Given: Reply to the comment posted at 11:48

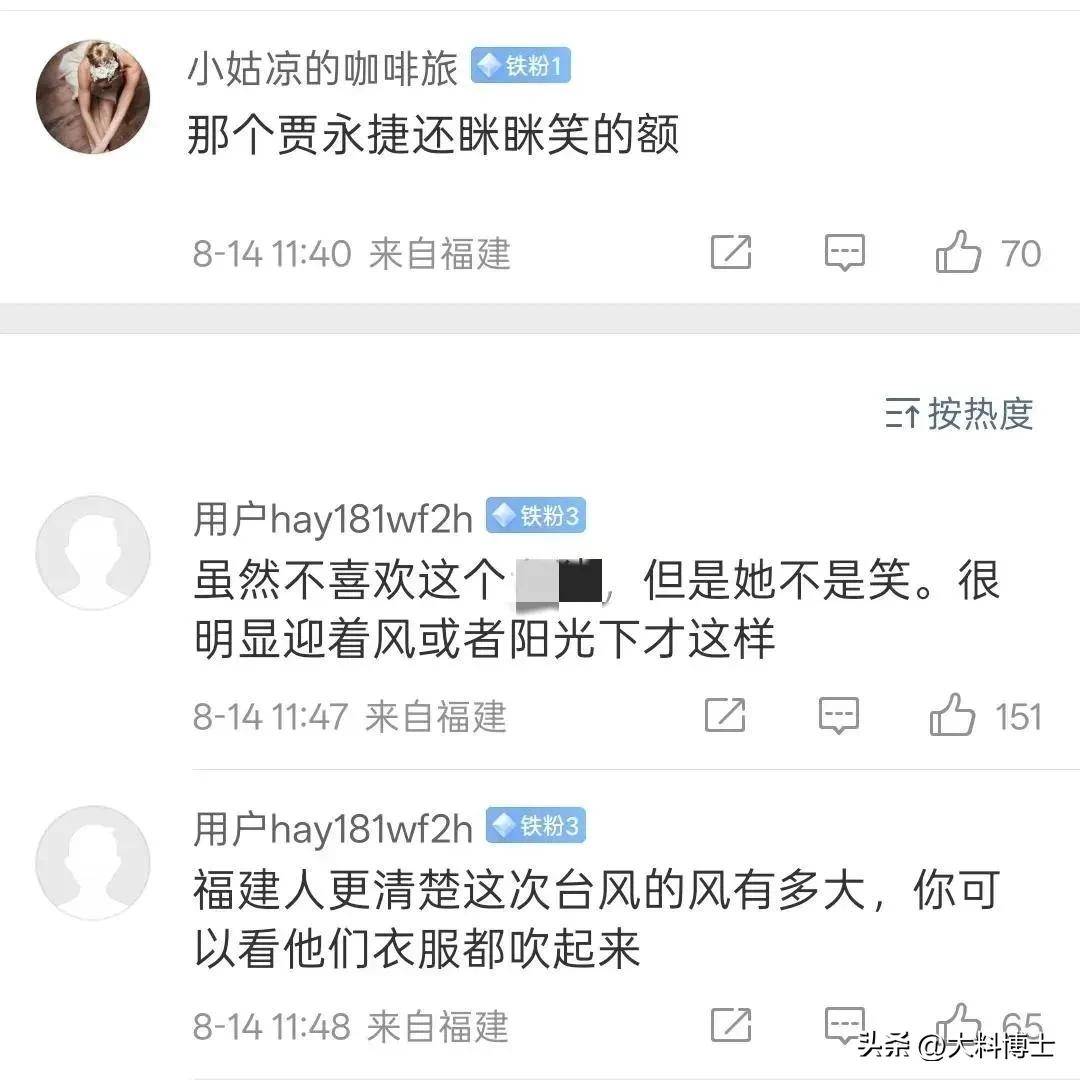Looking at the screenshot, I should (x=845, y=1025).
